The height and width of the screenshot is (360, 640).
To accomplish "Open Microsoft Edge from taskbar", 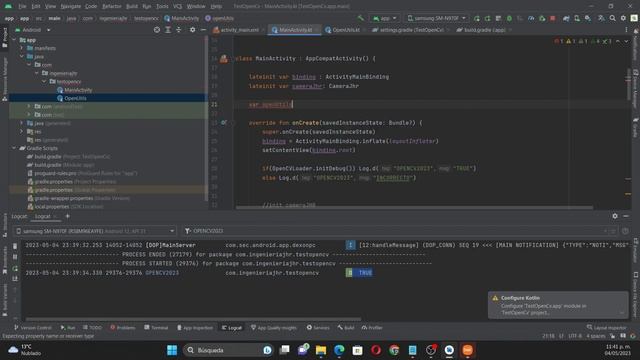I will (x=339, y=350).
